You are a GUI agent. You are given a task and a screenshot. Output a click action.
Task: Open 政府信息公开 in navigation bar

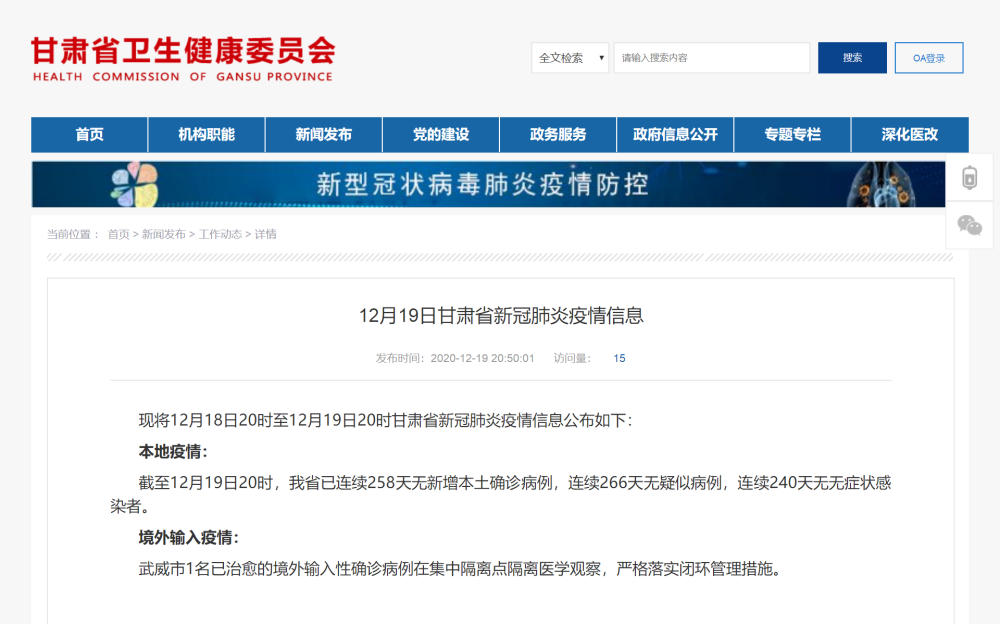pyautogui.click(x=675, y=134)
